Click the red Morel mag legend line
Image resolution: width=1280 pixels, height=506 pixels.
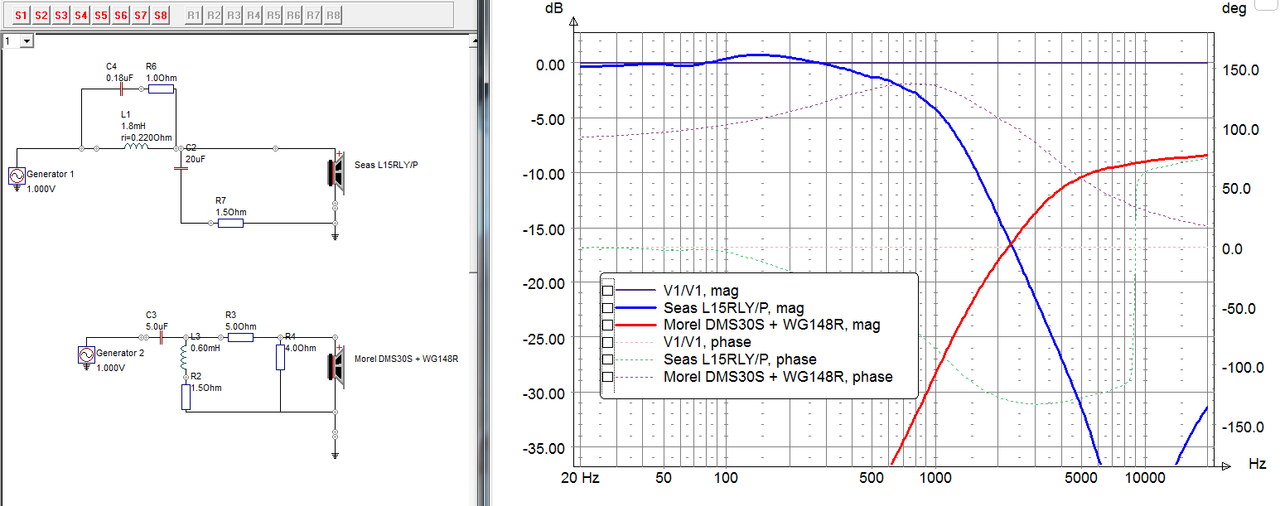coord(636,325)
